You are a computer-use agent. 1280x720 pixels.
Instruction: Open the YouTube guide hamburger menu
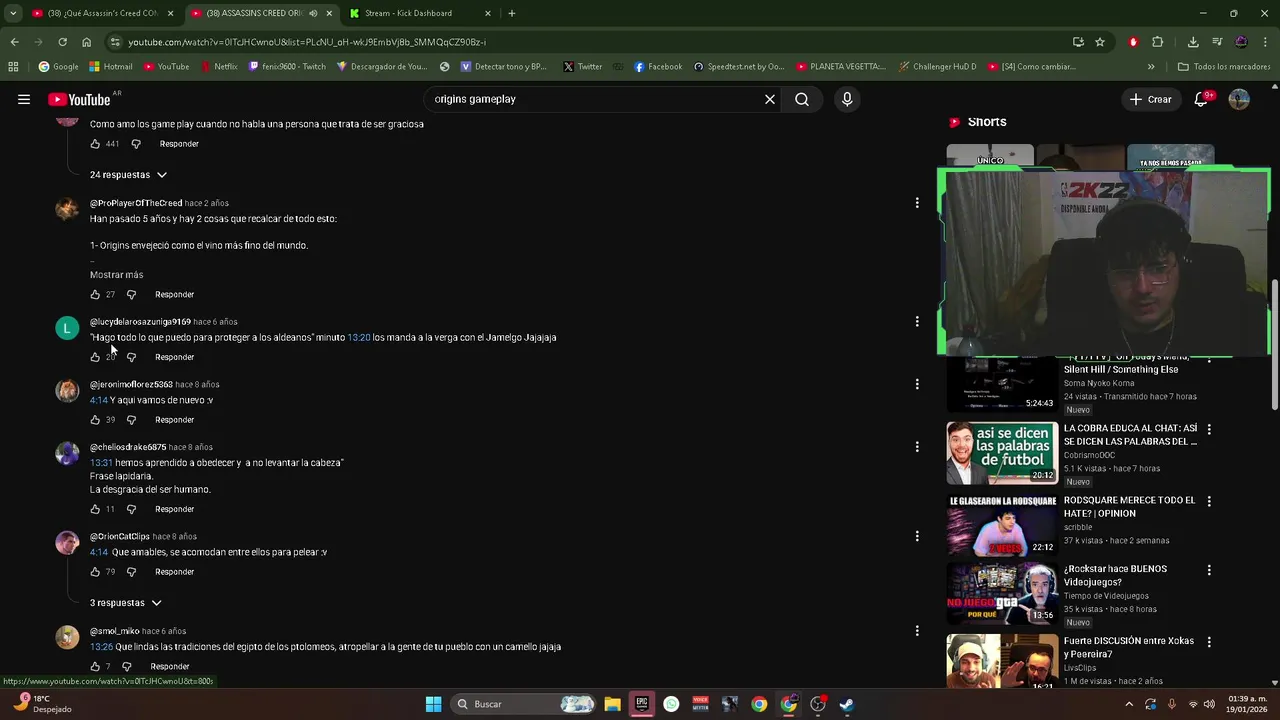tap(24, 99)
